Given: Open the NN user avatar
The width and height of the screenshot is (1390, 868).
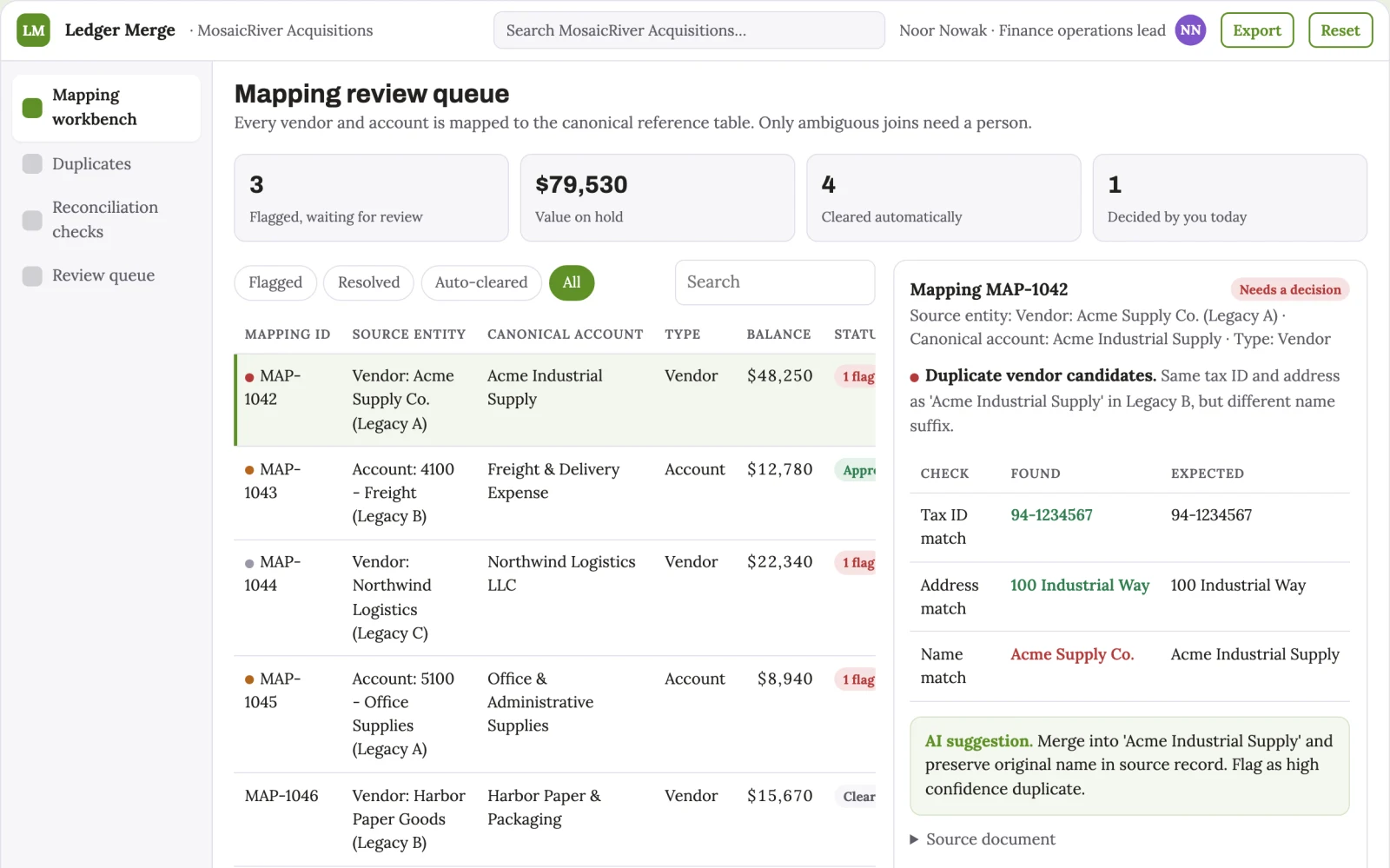Looking at the screenshot, I should [x=1190, y=30].
